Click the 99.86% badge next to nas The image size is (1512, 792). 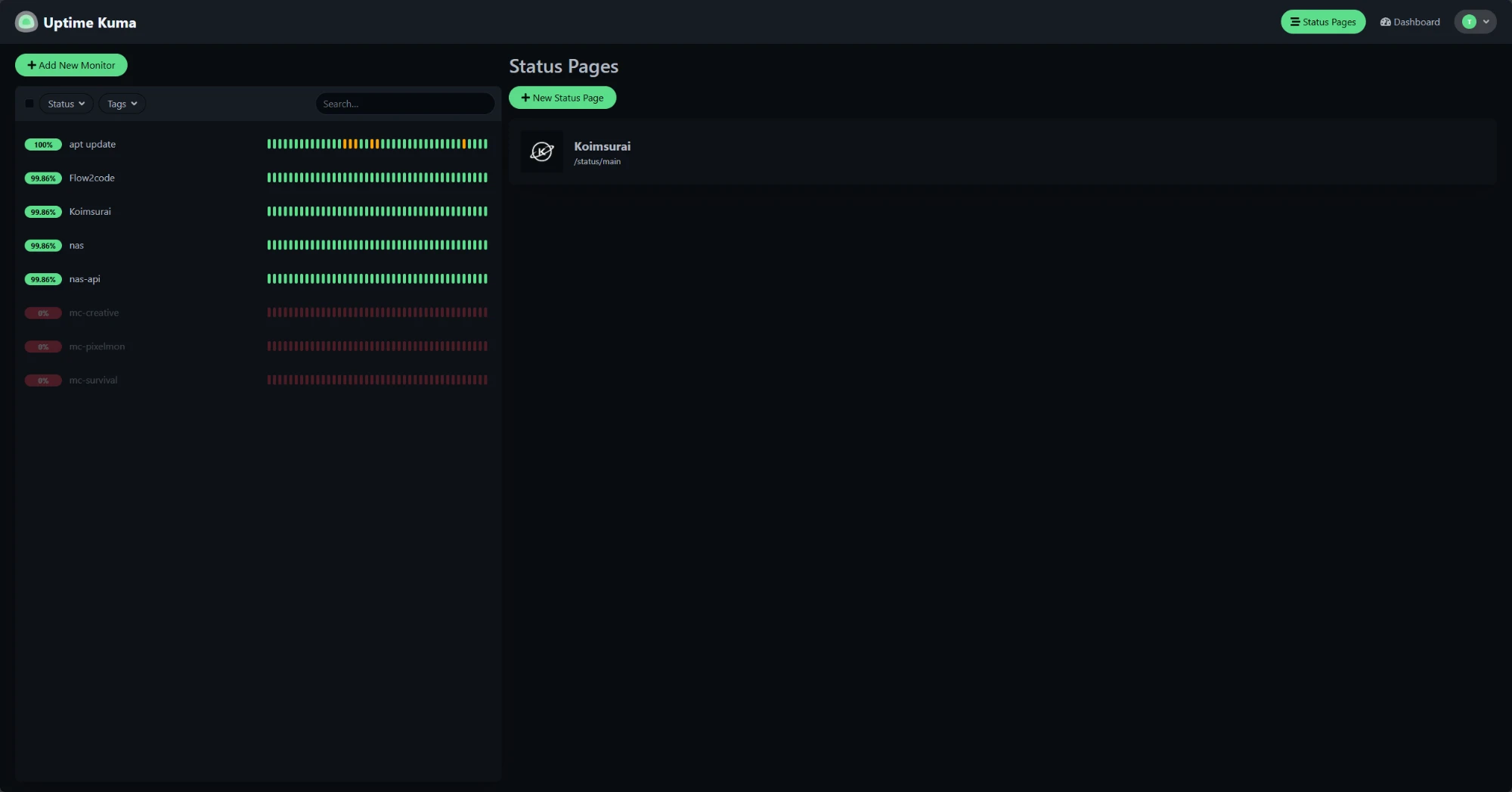coord(43,246)
